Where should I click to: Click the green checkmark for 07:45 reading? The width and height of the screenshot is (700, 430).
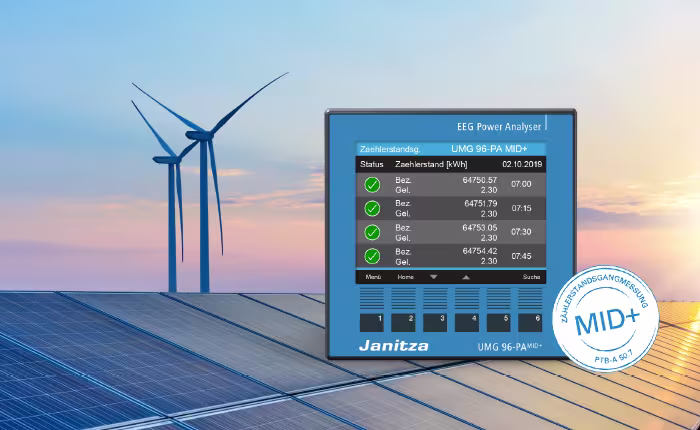(372, 256)
